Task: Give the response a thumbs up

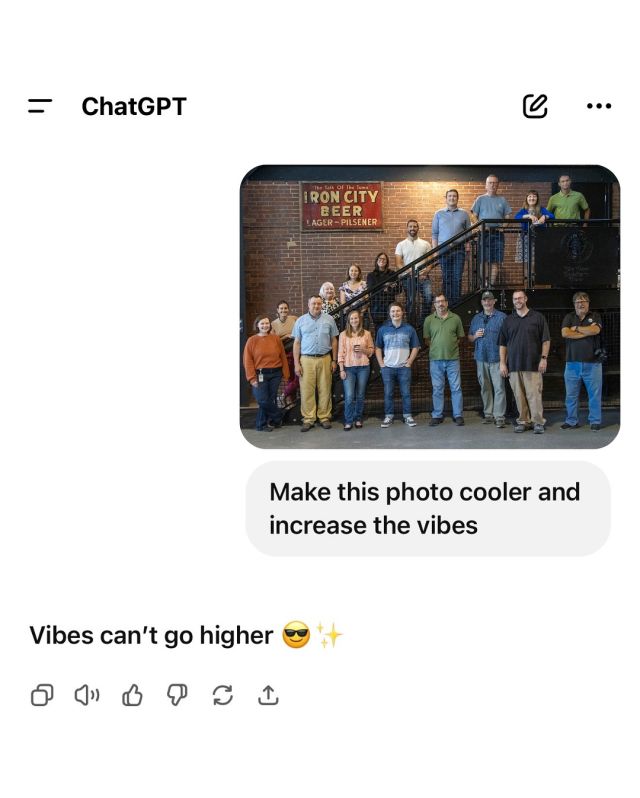Action: coord(132,695)
